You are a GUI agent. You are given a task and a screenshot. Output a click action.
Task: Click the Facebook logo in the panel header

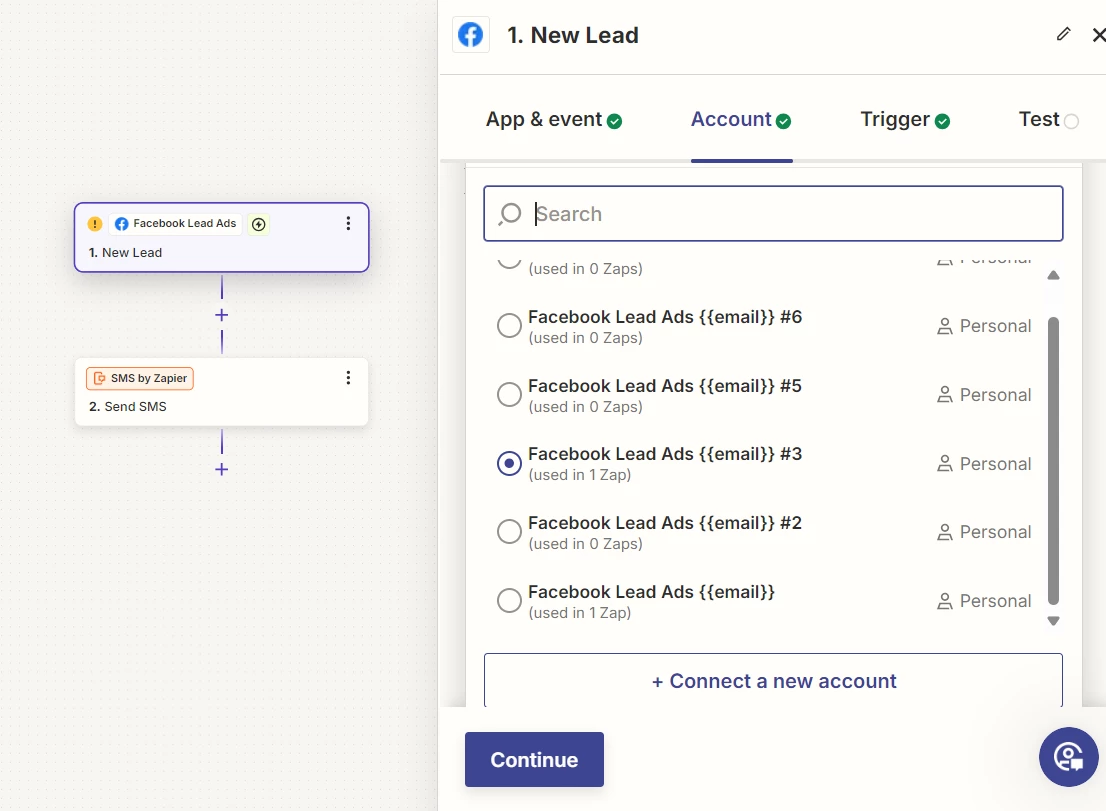click(x=471, y=35)
